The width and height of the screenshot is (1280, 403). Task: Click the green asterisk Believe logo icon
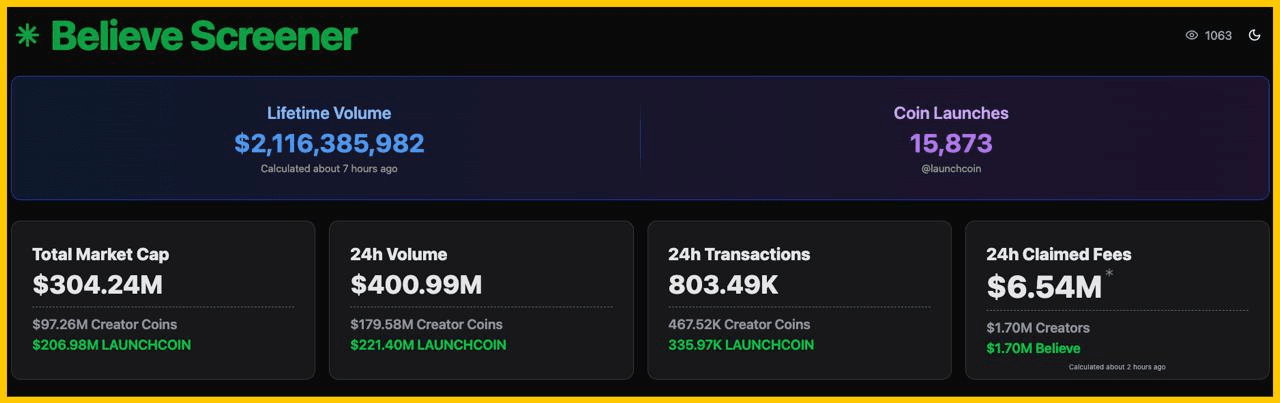tap(27, 36)
